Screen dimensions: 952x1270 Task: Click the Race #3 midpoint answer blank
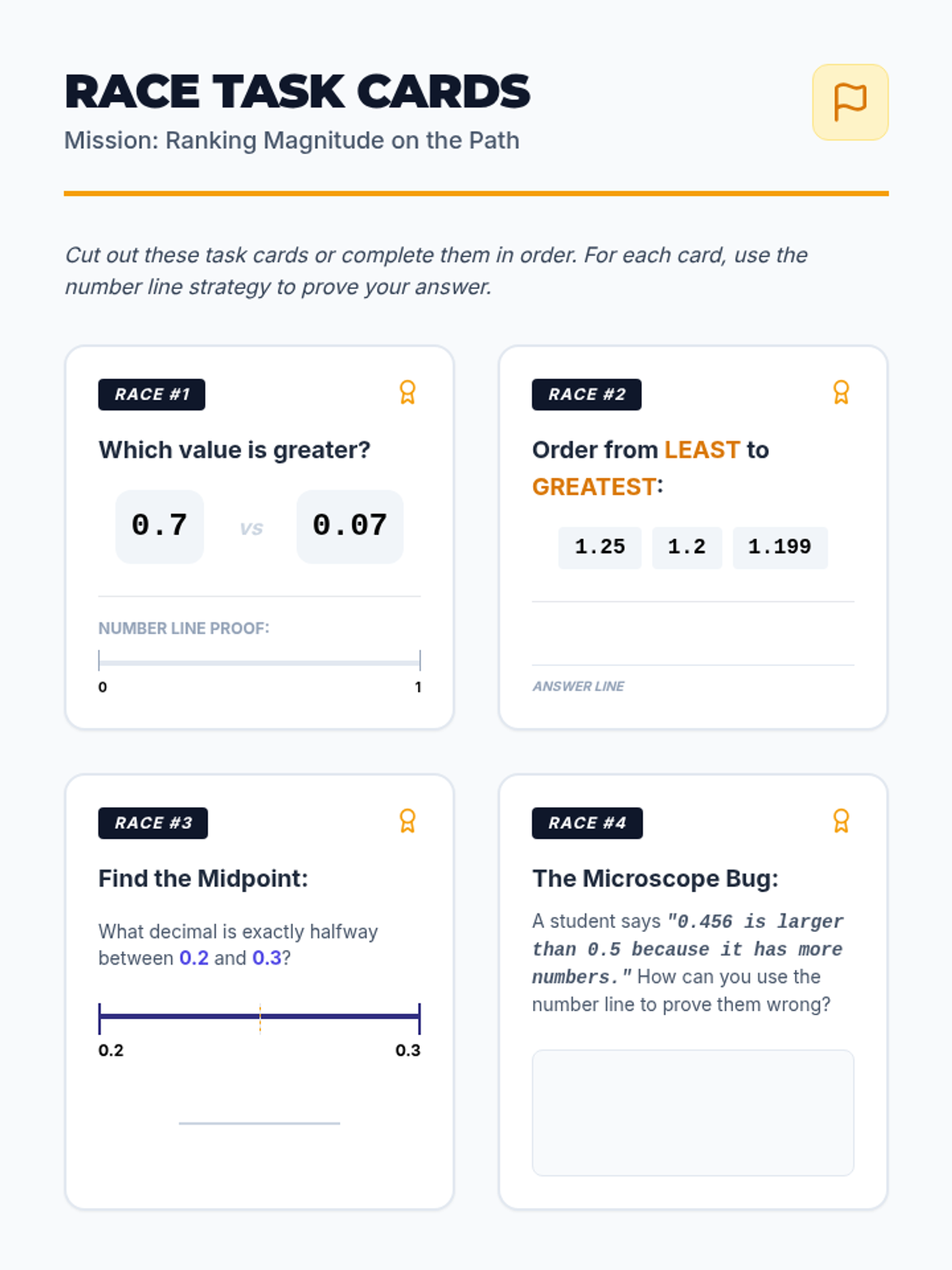point(259,1121)
